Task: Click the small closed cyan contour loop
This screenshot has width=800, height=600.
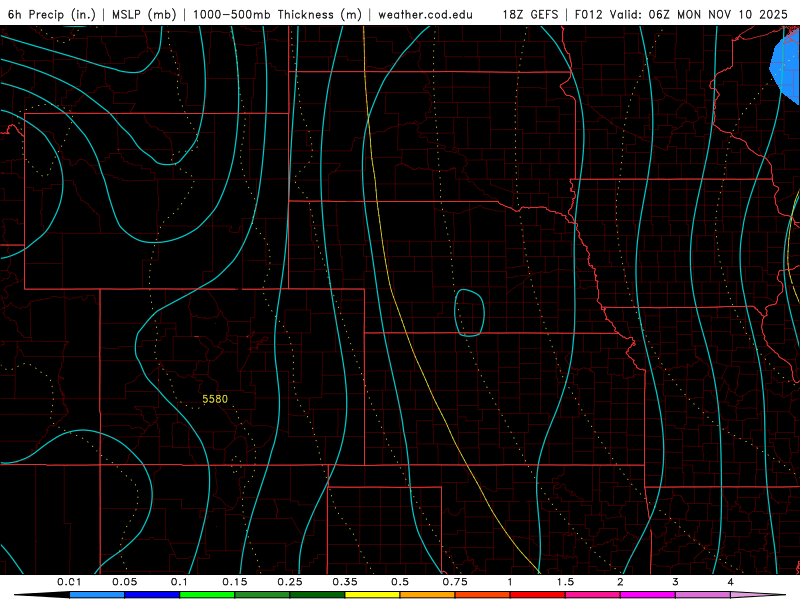Action: click(x=469, y=313)
